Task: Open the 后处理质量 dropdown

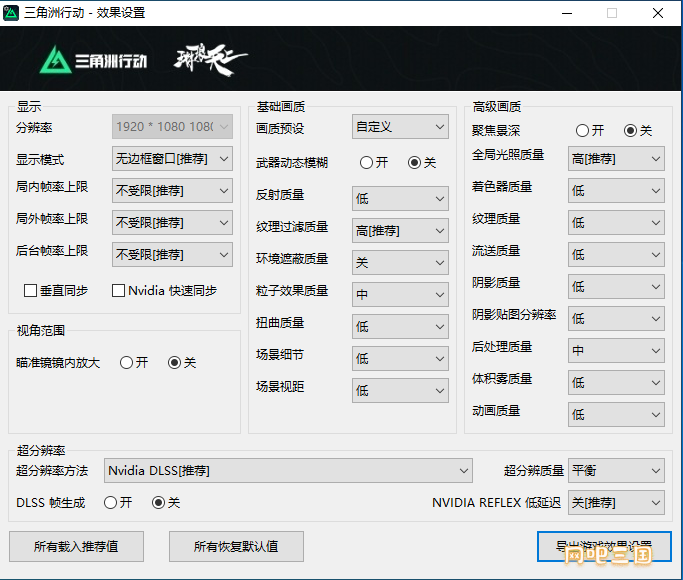Action: [616, 351]
